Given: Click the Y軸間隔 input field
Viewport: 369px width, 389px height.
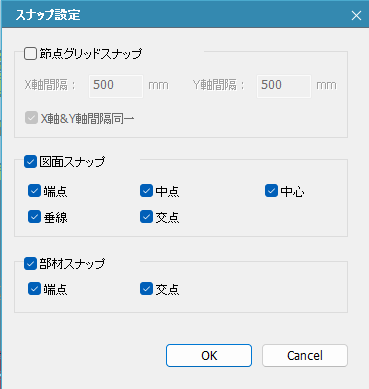Looking at the screenshot, I should coord(284,86).
